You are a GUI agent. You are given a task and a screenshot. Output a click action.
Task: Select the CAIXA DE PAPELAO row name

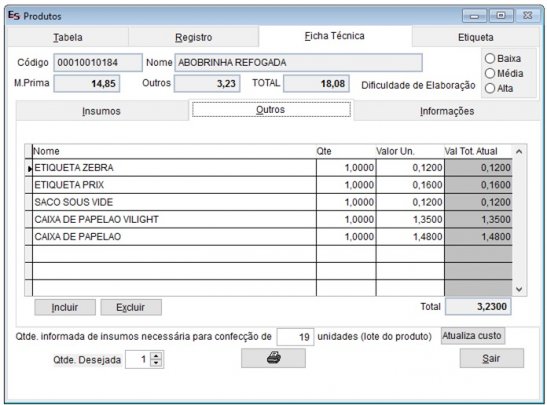point(78,237)
